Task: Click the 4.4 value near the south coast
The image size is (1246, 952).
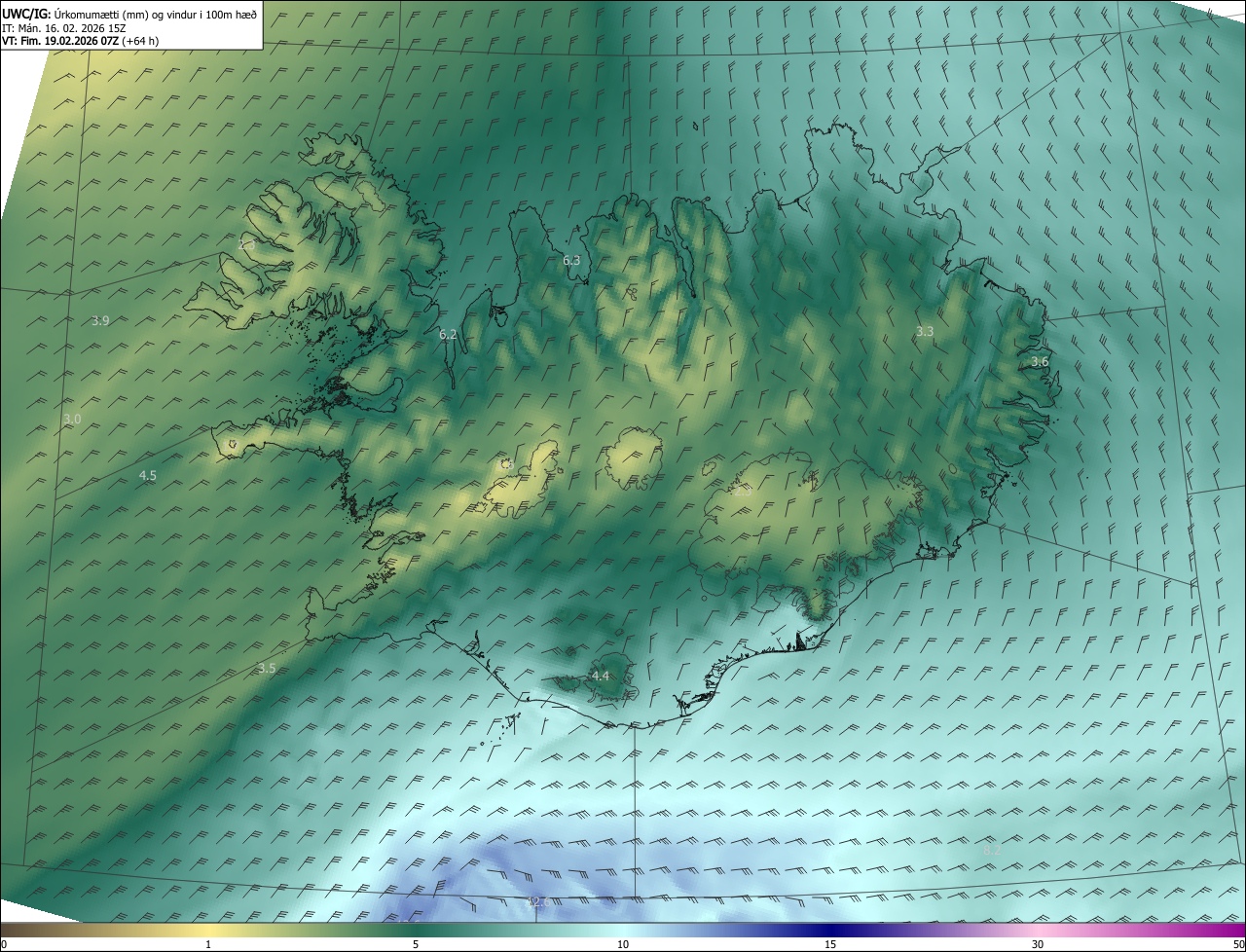Action: tap(601, 677)
